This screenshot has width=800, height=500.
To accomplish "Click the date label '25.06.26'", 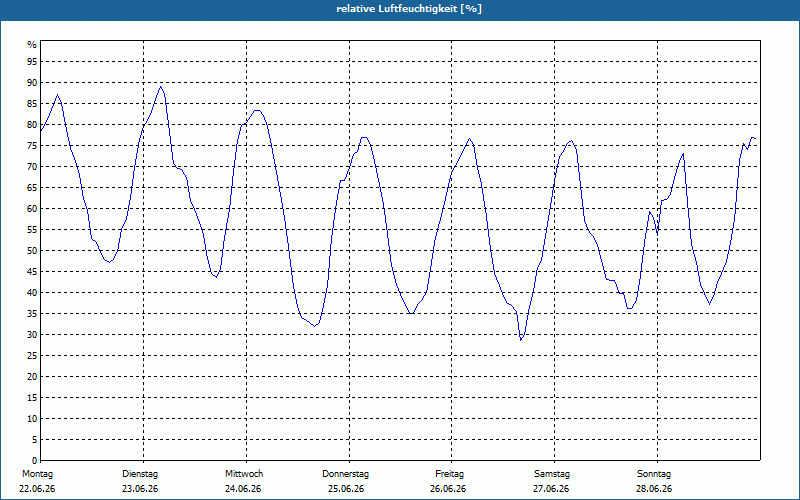I will [346, 489].
